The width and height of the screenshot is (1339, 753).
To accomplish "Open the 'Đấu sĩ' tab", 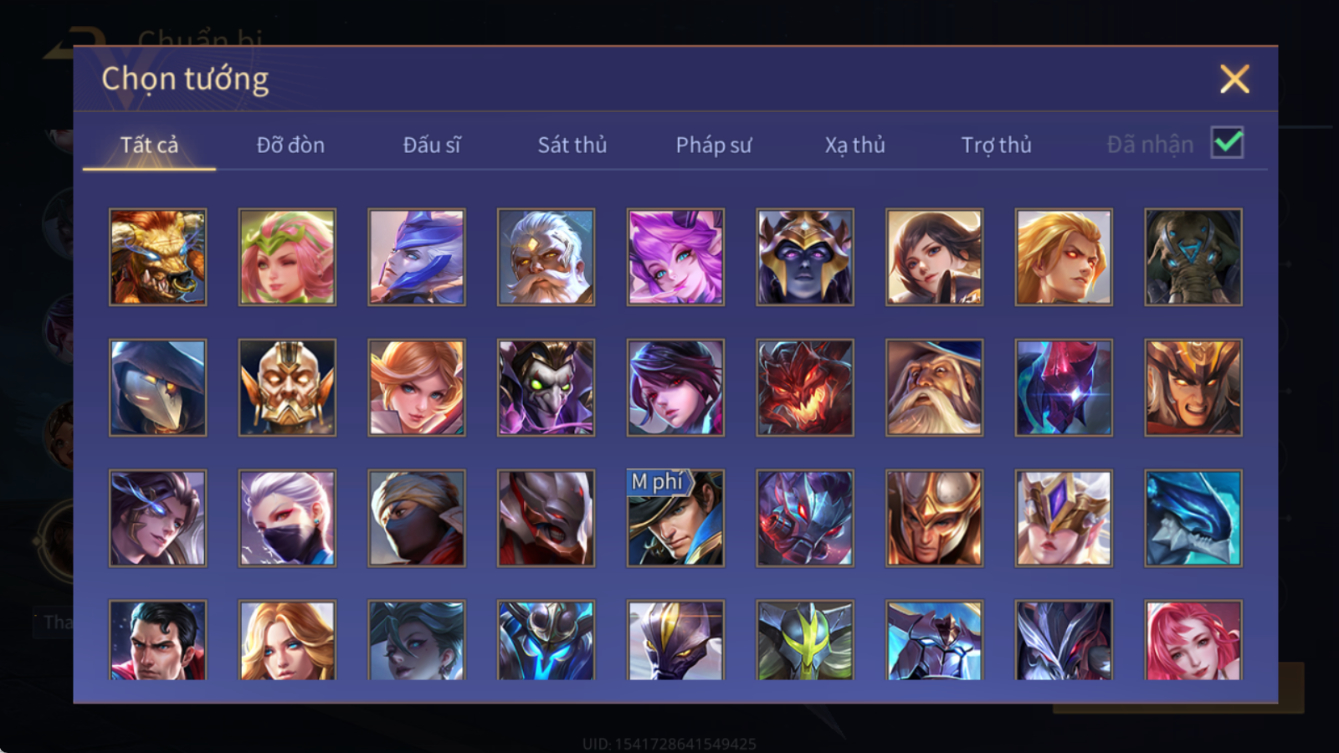I will click(x=432, y=145).
